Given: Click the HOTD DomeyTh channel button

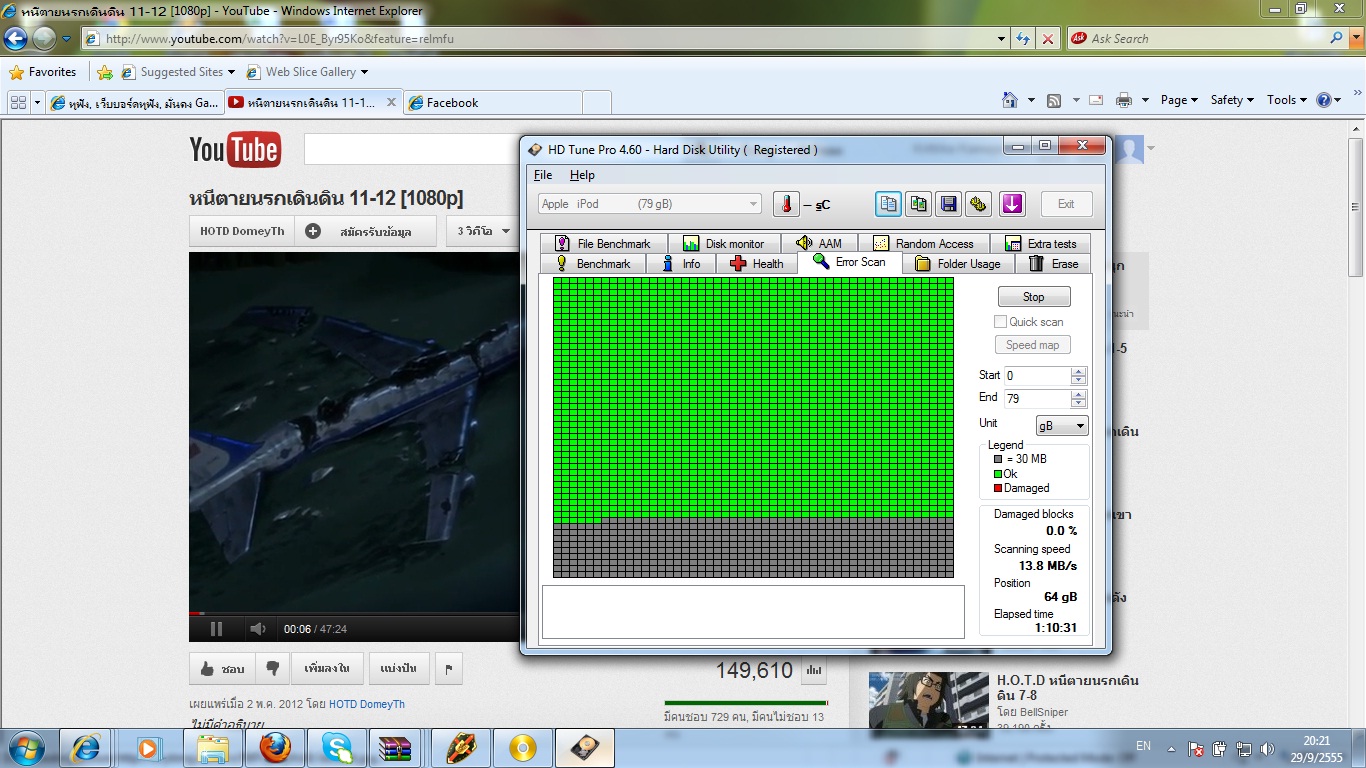Looking at the screenshot, I should click(242, 231).
